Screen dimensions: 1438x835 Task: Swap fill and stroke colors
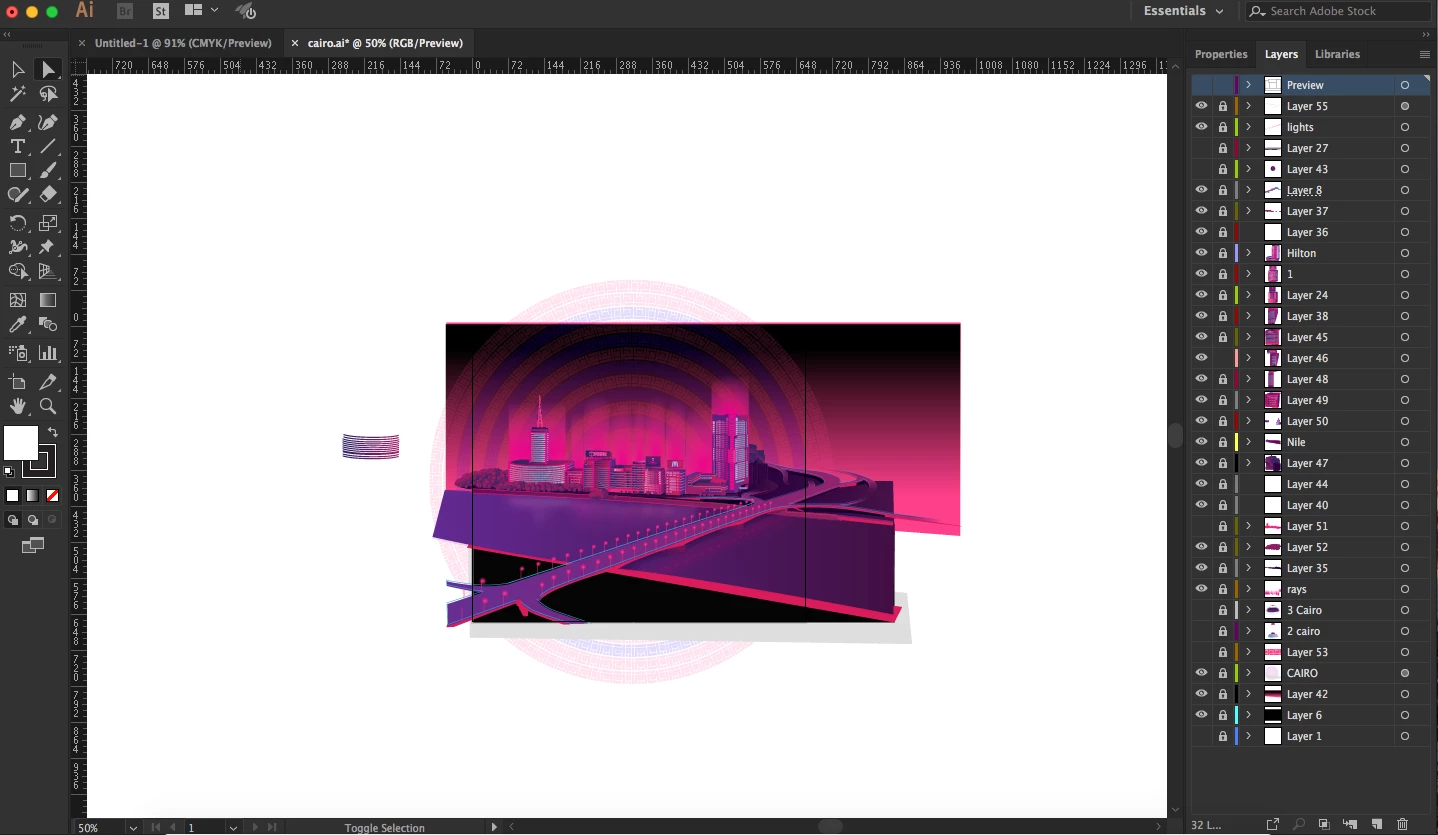(x=53, y=432)
